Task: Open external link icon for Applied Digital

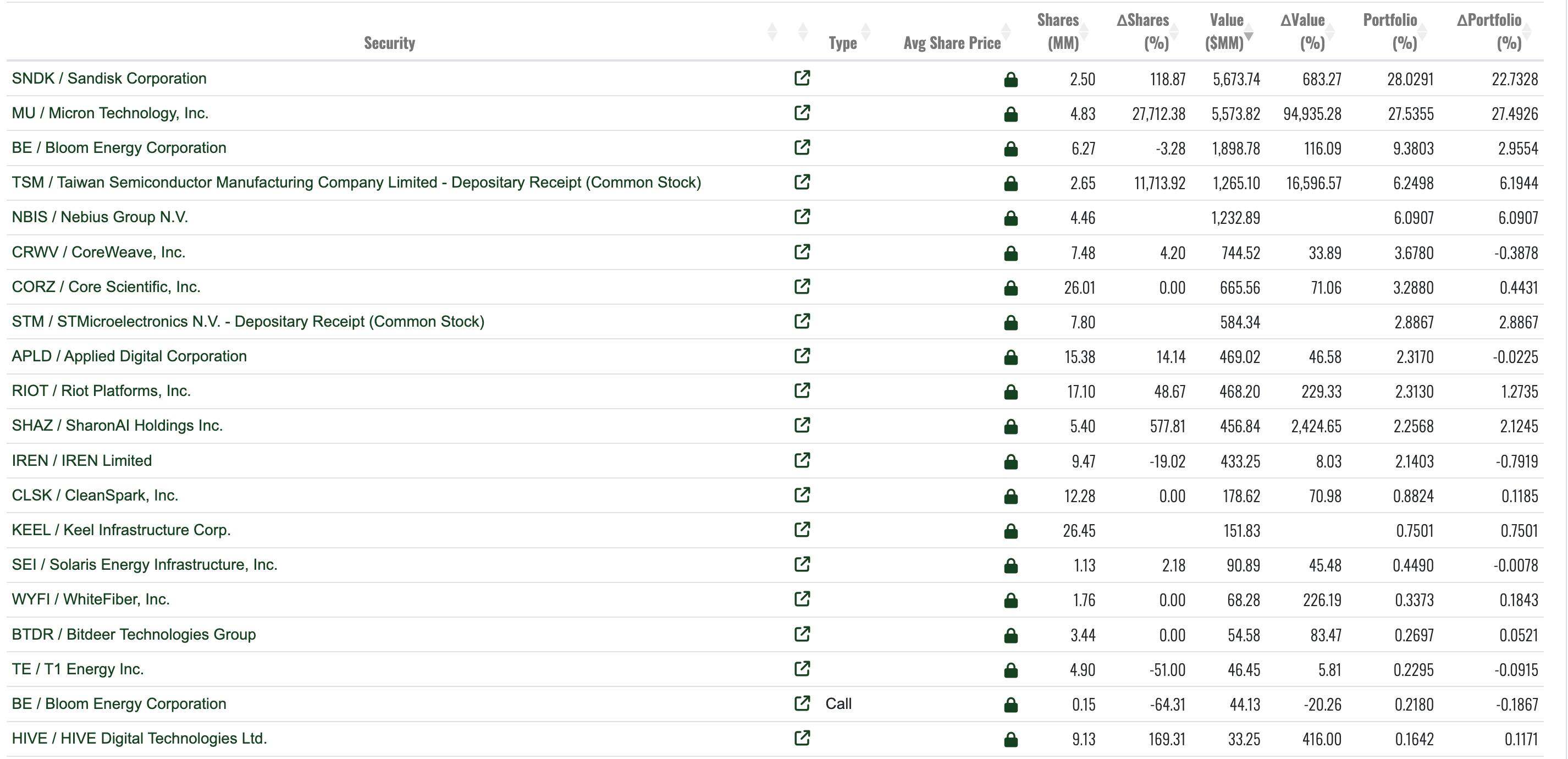Action: click(802, 356)
